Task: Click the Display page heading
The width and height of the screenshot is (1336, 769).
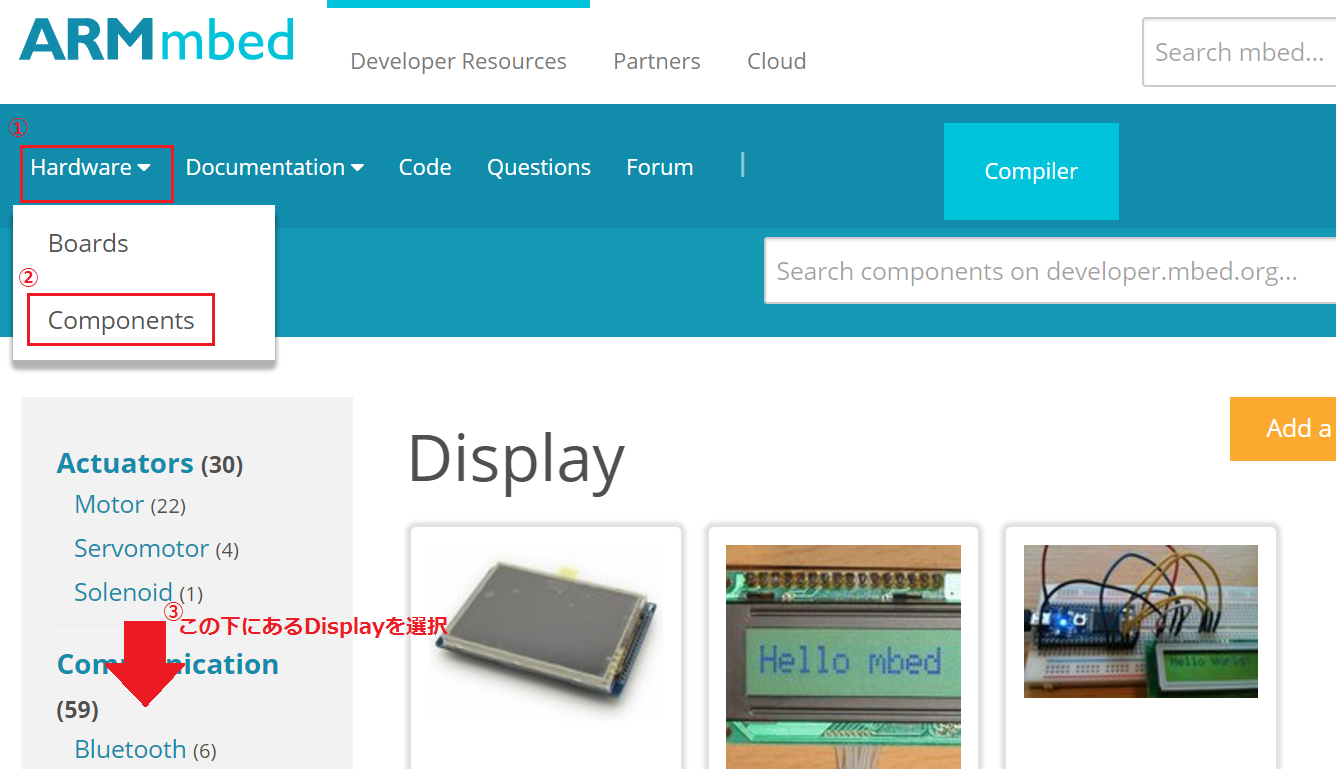Action: [x=516, y=459]
